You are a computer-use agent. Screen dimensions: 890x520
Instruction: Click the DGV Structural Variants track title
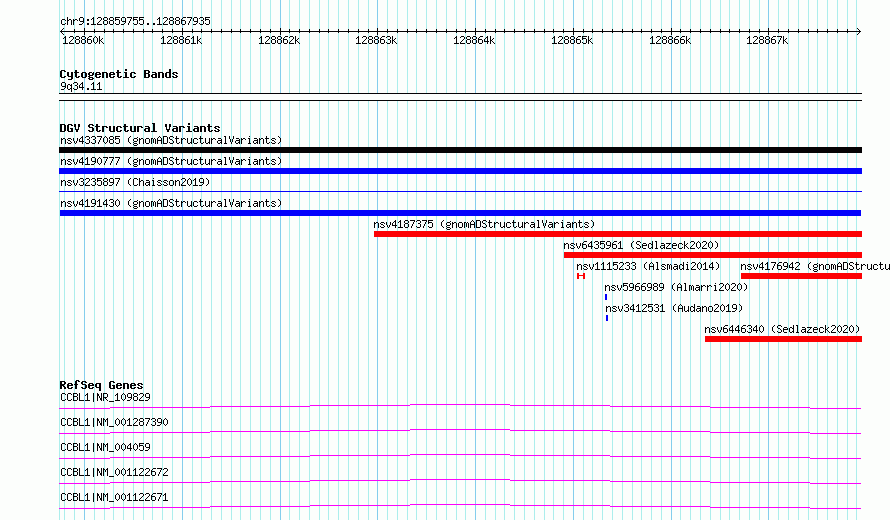(x=140, y=128)
